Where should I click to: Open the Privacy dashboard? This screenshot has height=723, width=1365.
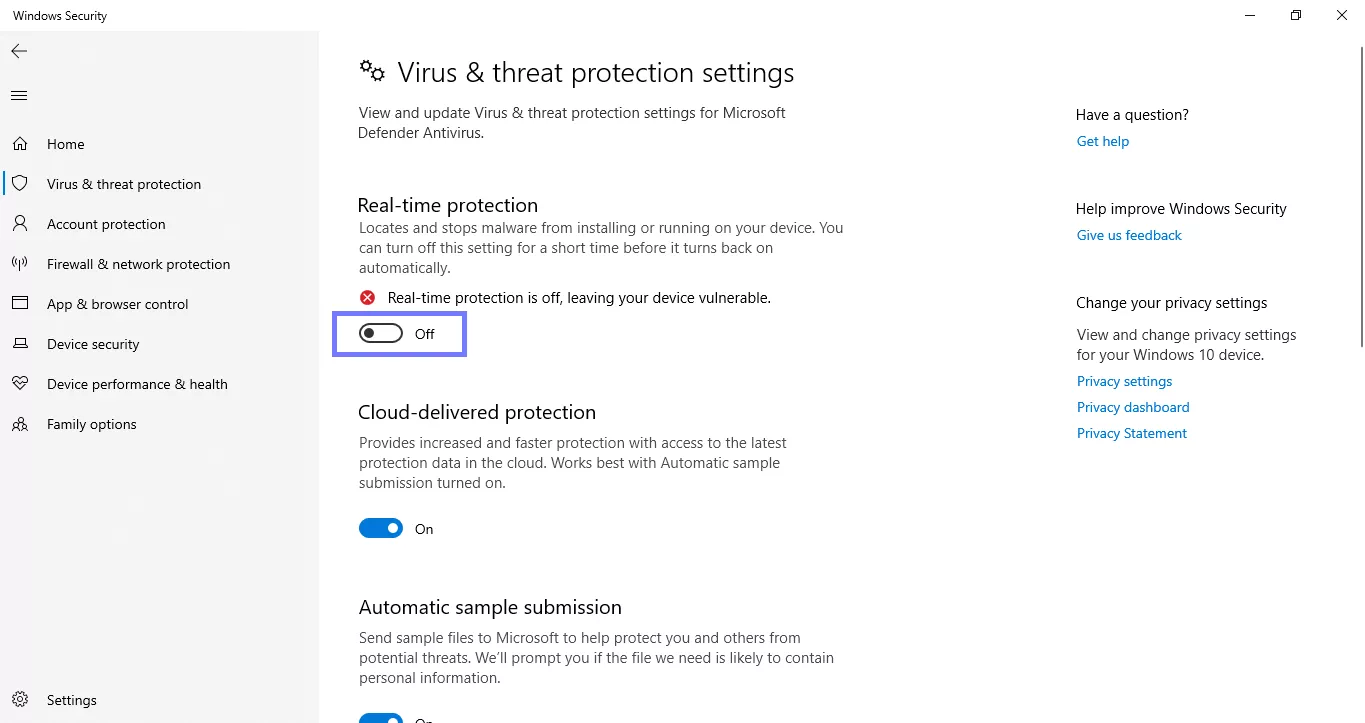tap(1132, 407)
